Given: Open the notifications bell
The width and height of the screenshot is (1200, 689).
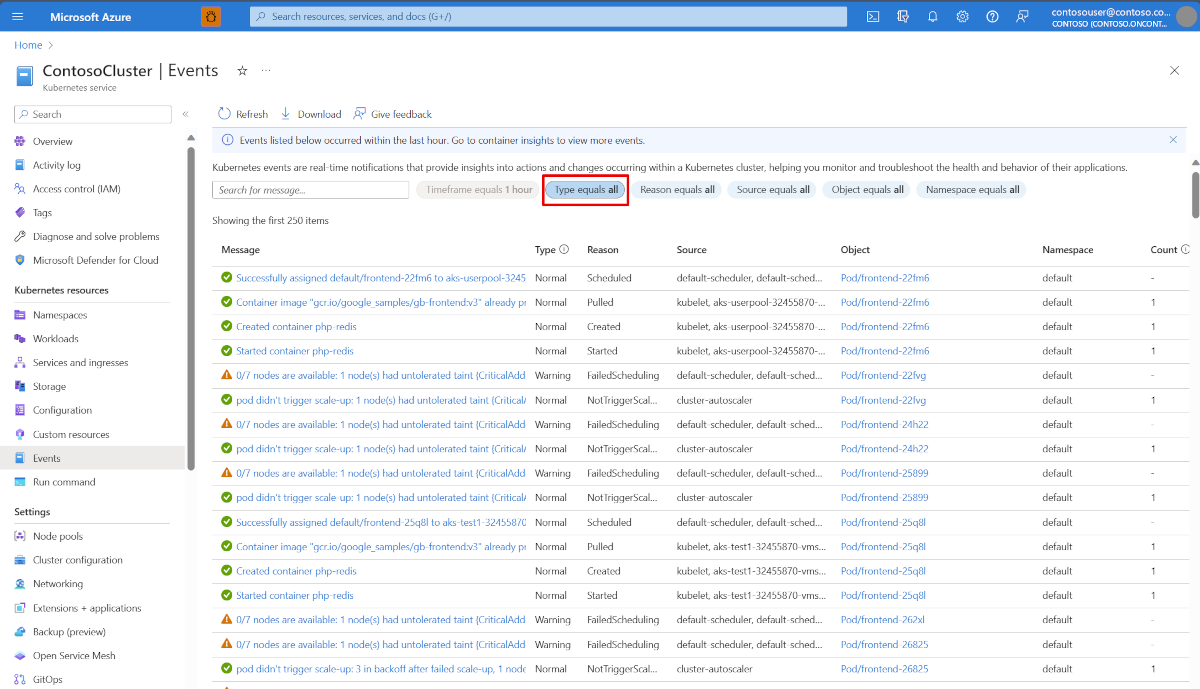Looking at the screenshot, I should click(x=933, y=17).
